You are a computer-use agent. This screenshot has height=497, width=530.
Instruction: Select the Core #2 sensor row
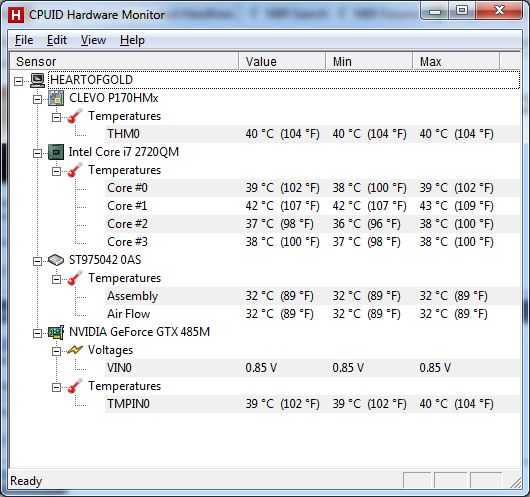[x=312, y=224]
